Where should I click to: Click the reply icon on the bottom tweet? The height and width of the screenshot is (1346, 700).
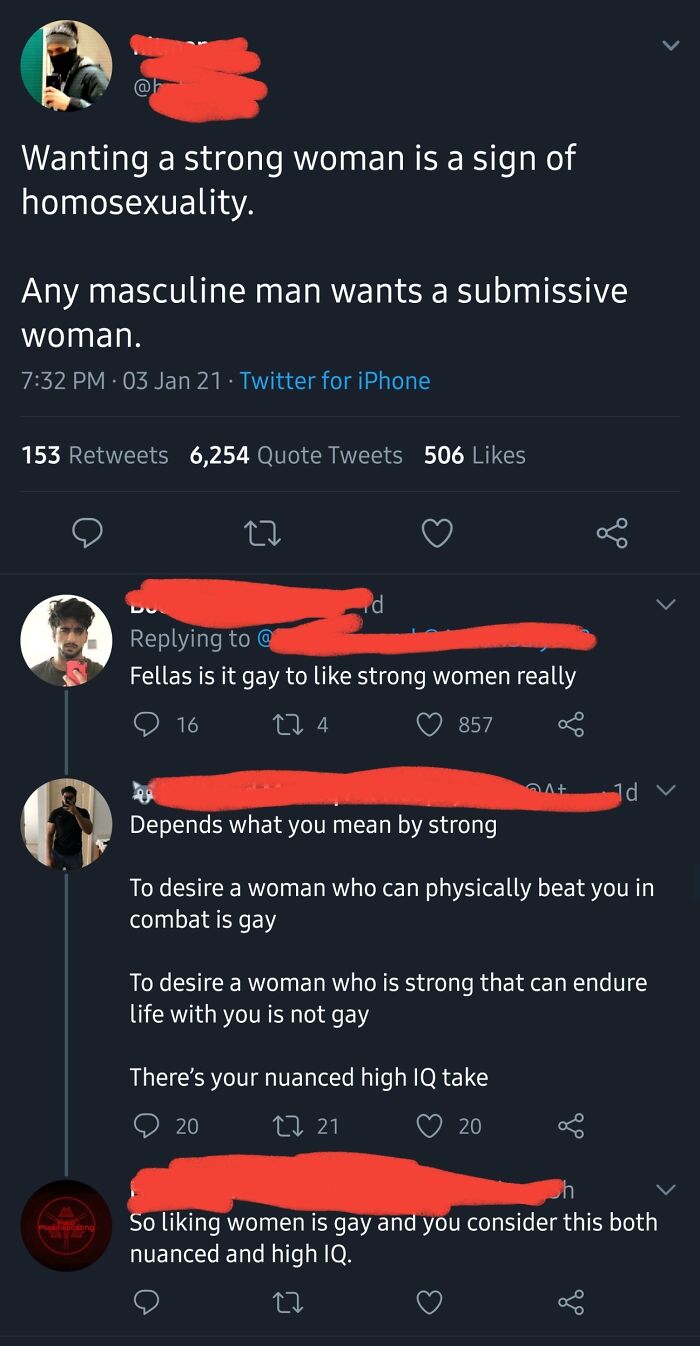point(146,1302)
